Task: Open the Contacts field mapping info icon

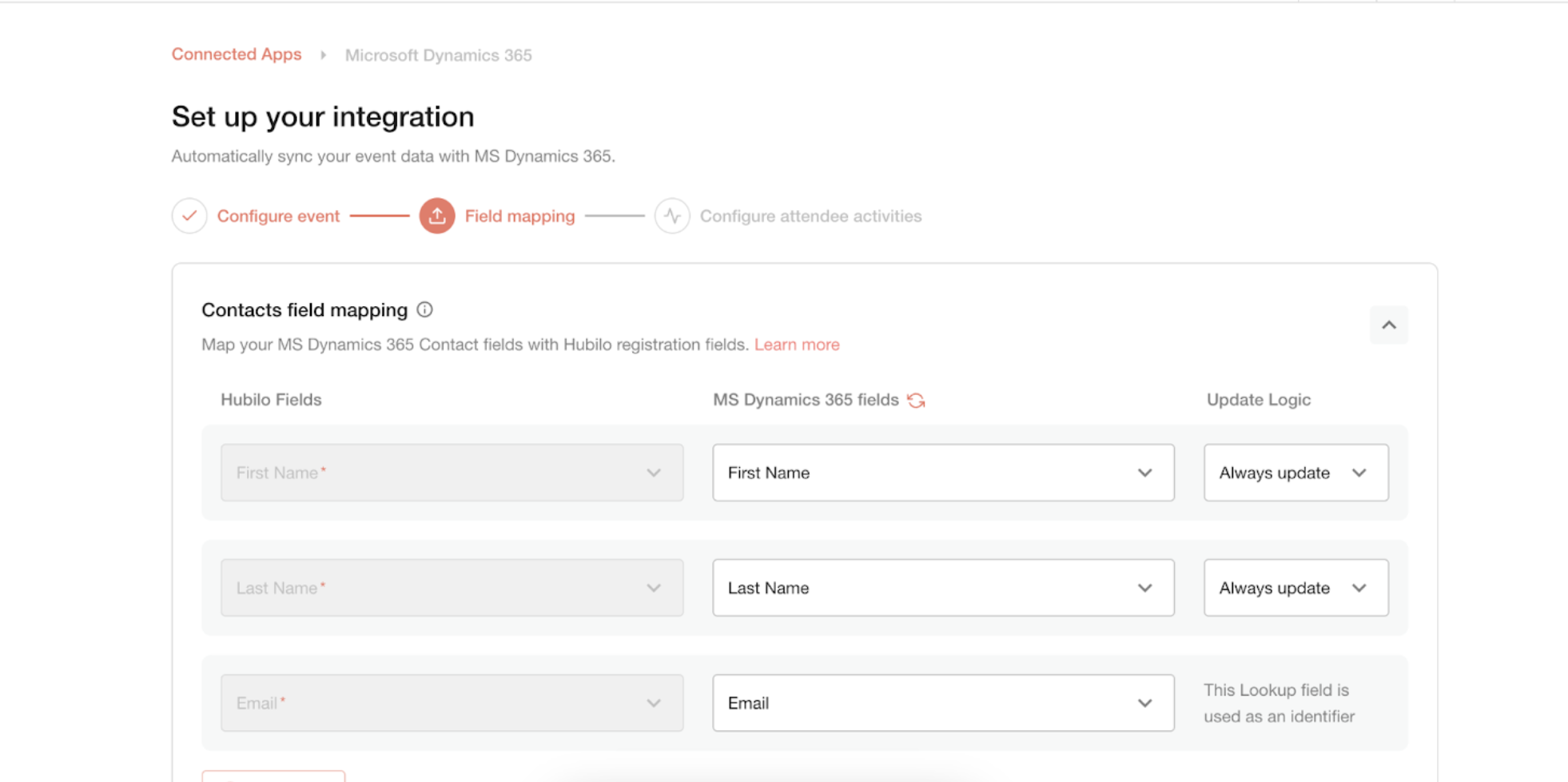Action: [x=425, y=309]
